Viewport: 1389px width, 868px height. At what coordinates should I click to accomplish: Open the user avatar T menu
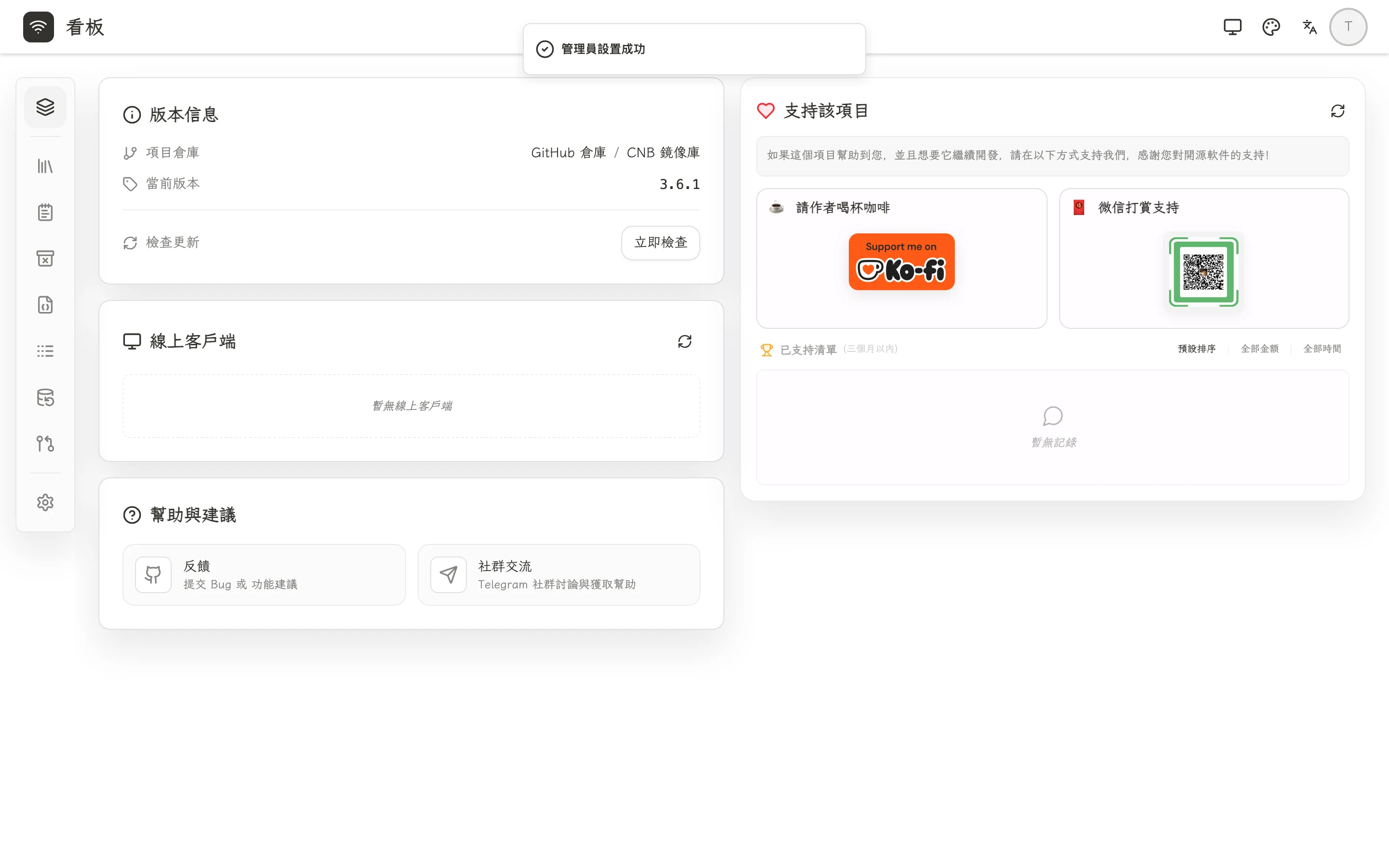click(x=1348, y=27)
